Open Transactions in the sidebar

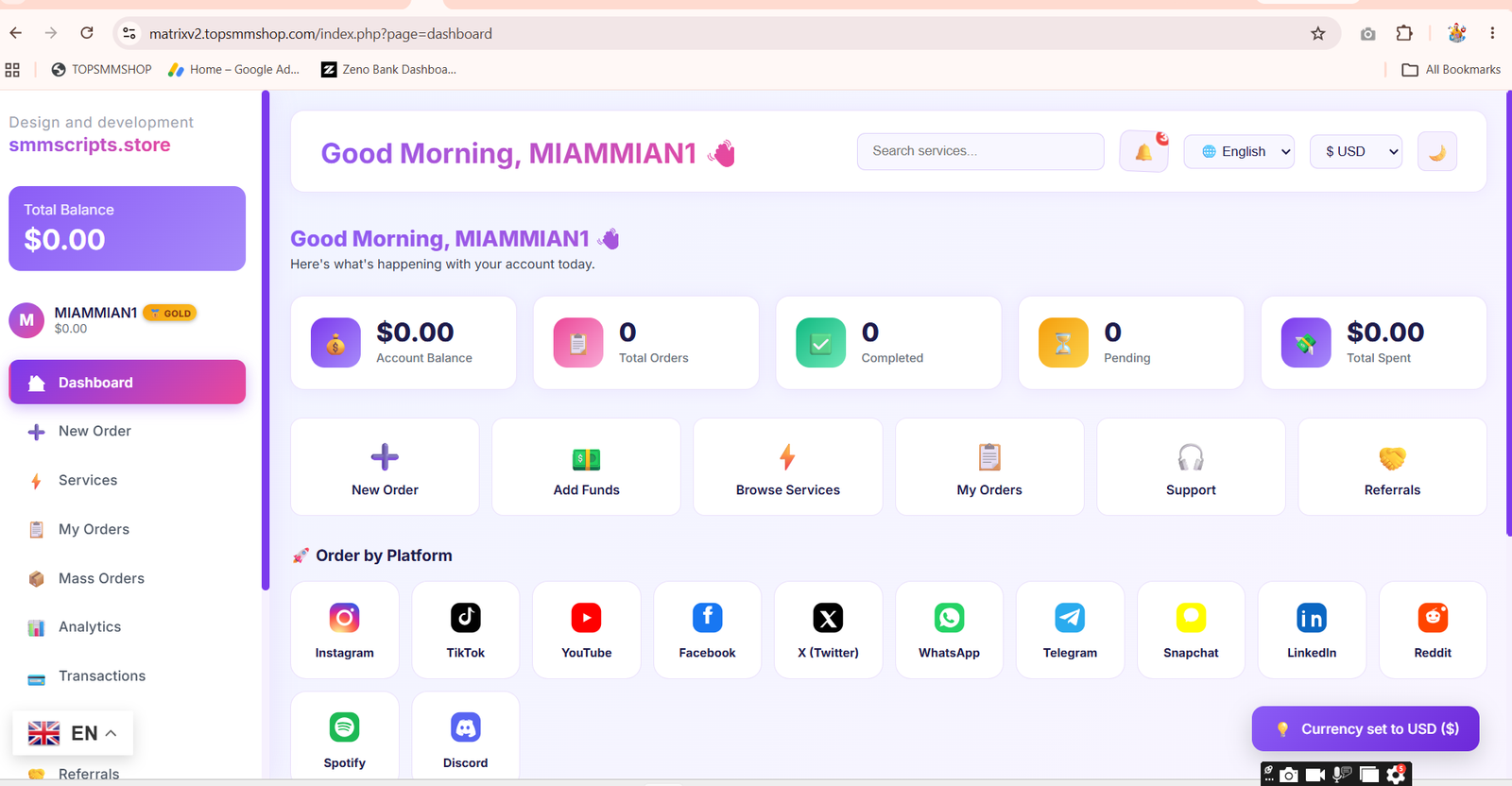[128, 676]
